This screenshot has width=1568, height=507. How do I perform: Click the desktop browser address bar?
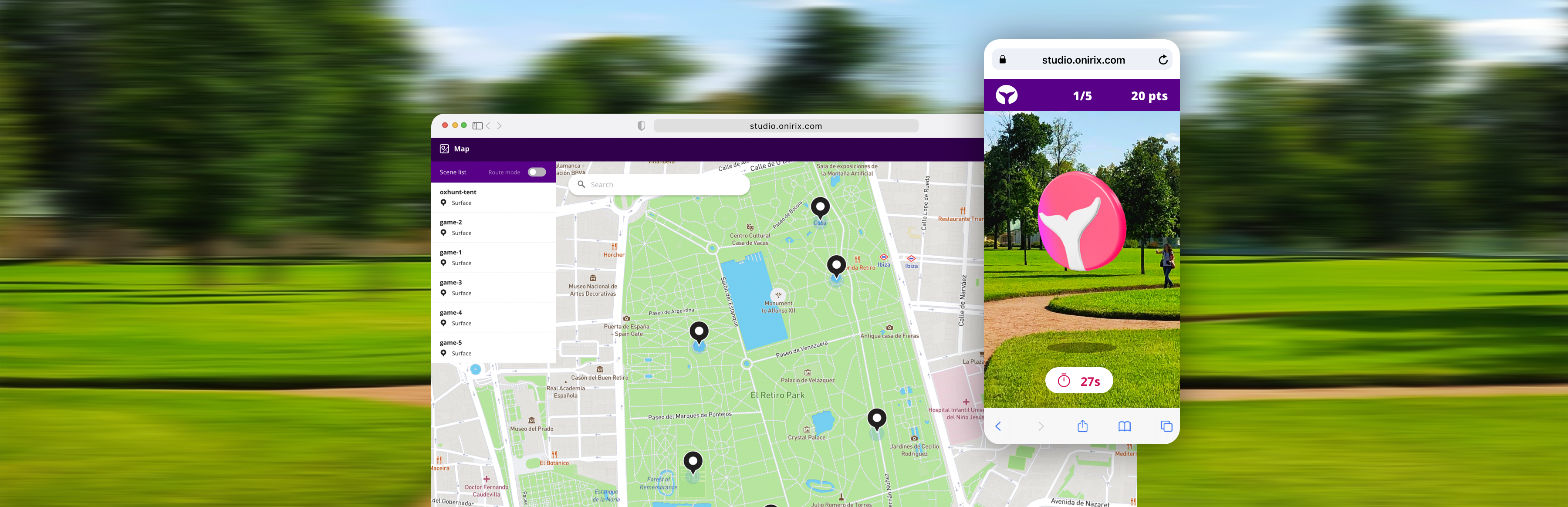pyautogui.click(x=785, y=126)
